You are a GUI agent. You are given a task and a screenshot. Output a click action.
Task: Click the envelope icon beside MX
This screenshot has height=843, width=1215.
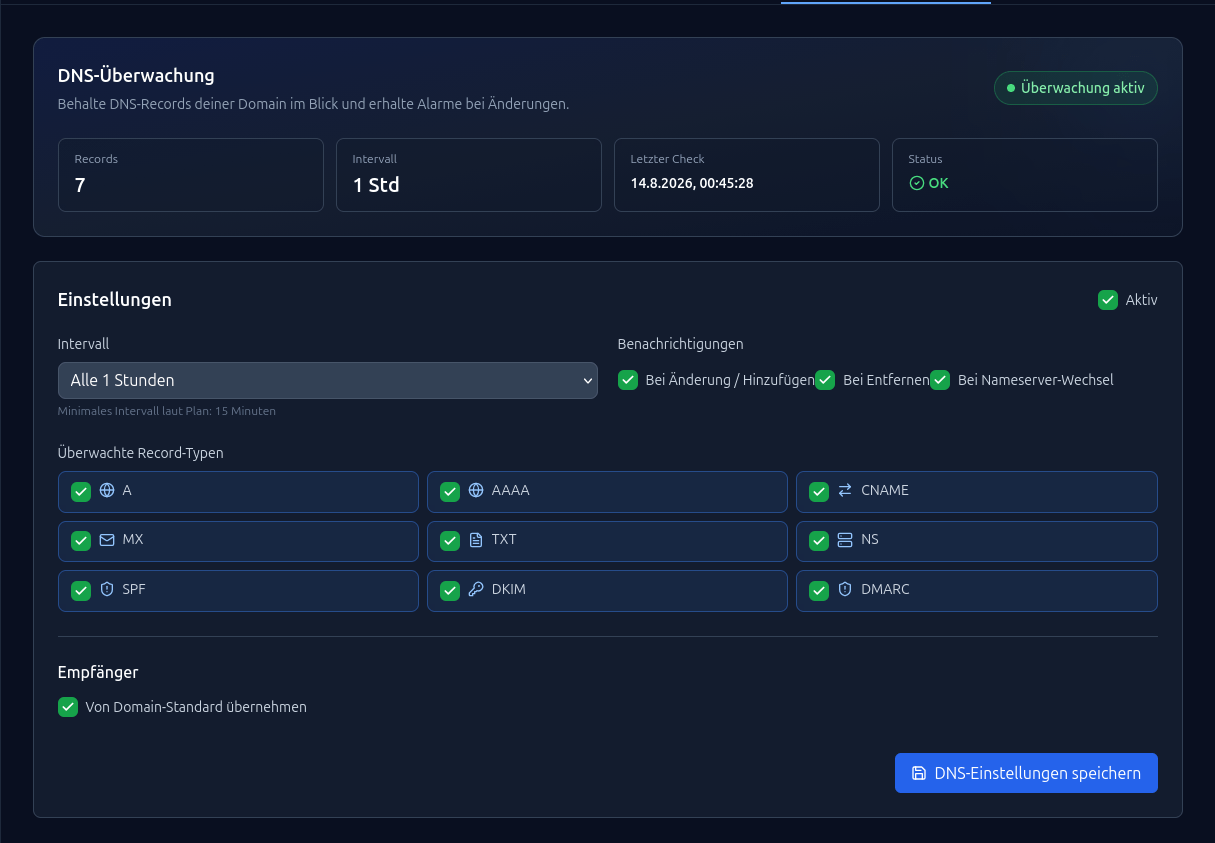[x=107, y=540]
